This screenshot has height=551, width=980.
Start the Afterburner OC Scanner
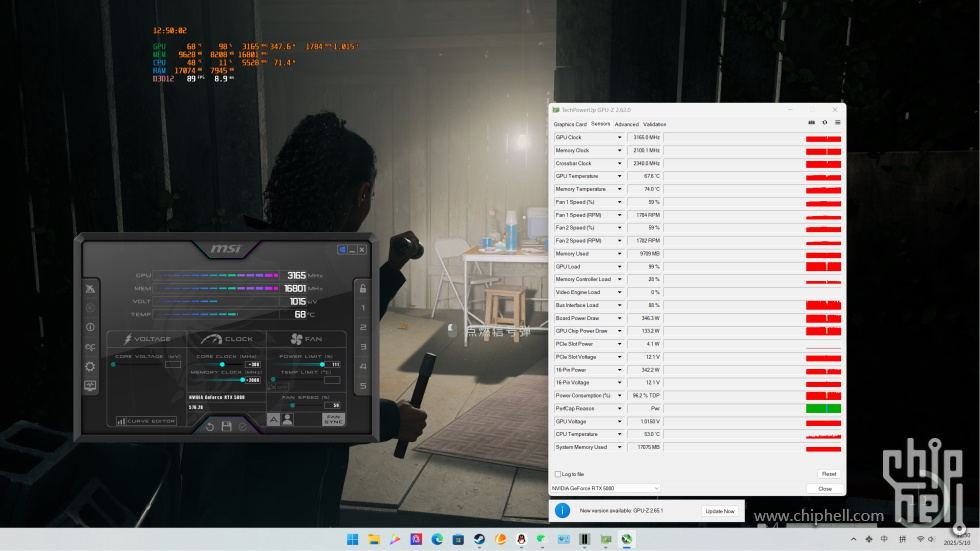[91, 347]
